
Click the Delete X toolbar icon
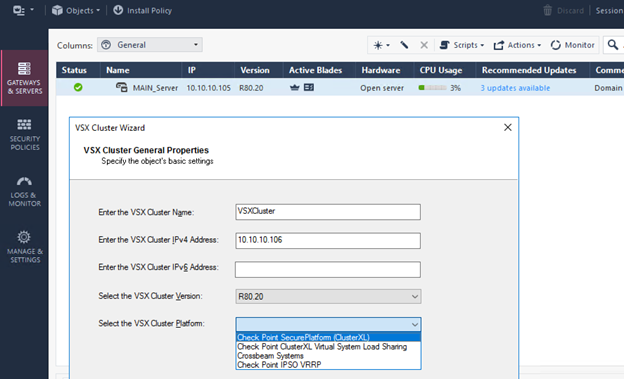(424, 45)
